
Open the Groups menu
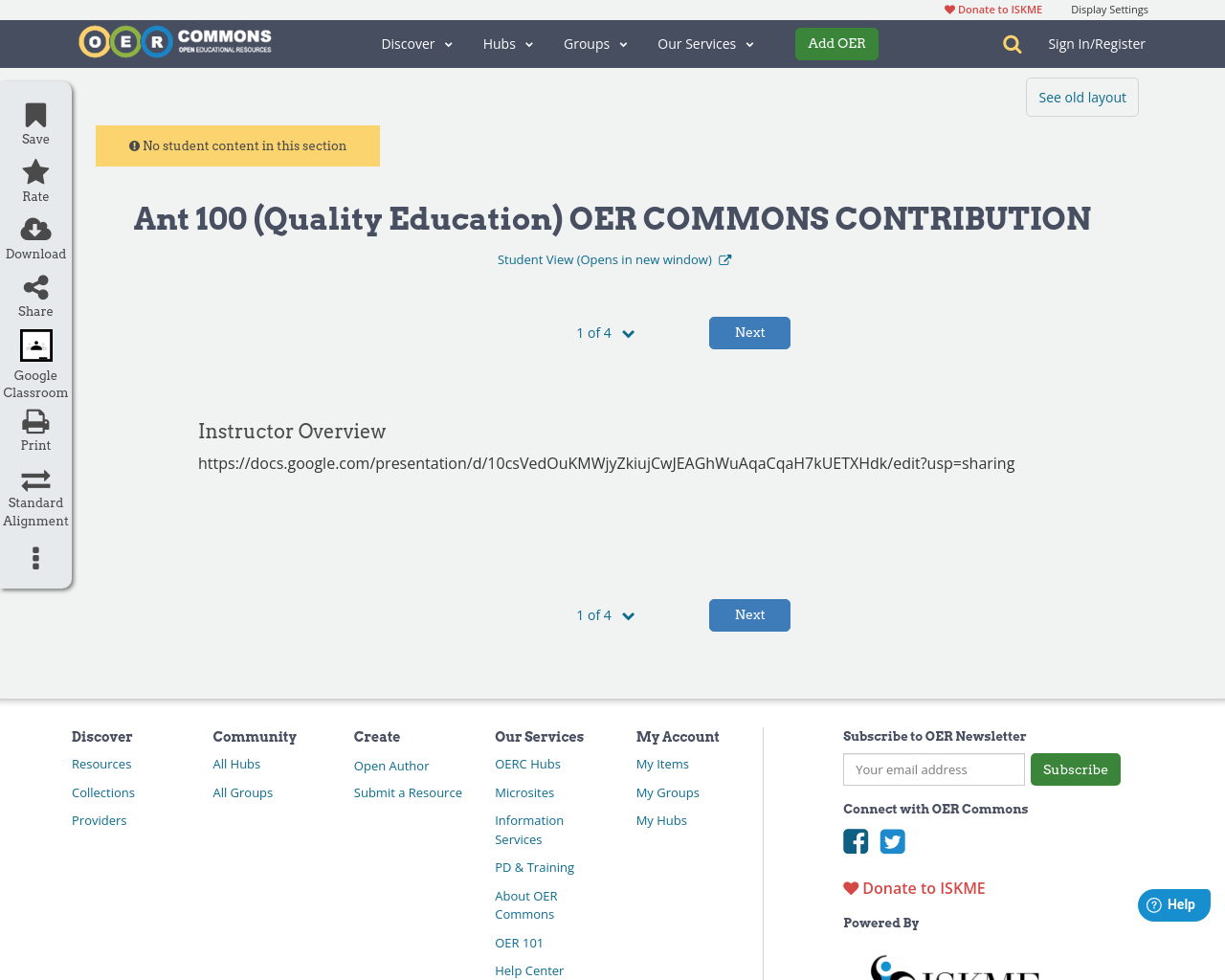point(594,43)
